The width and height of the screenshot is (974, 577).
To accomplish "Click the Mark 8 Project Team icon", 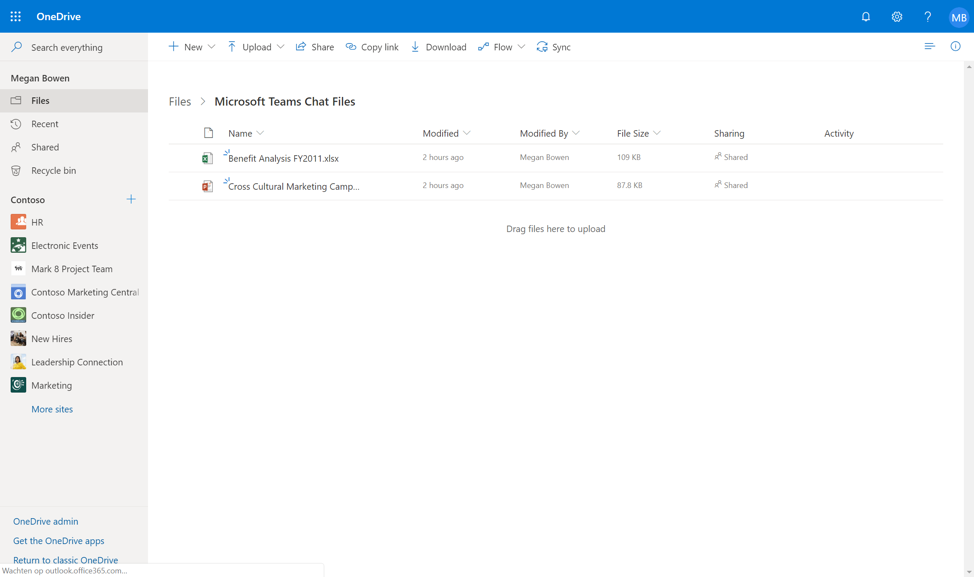I will [18, 269].
